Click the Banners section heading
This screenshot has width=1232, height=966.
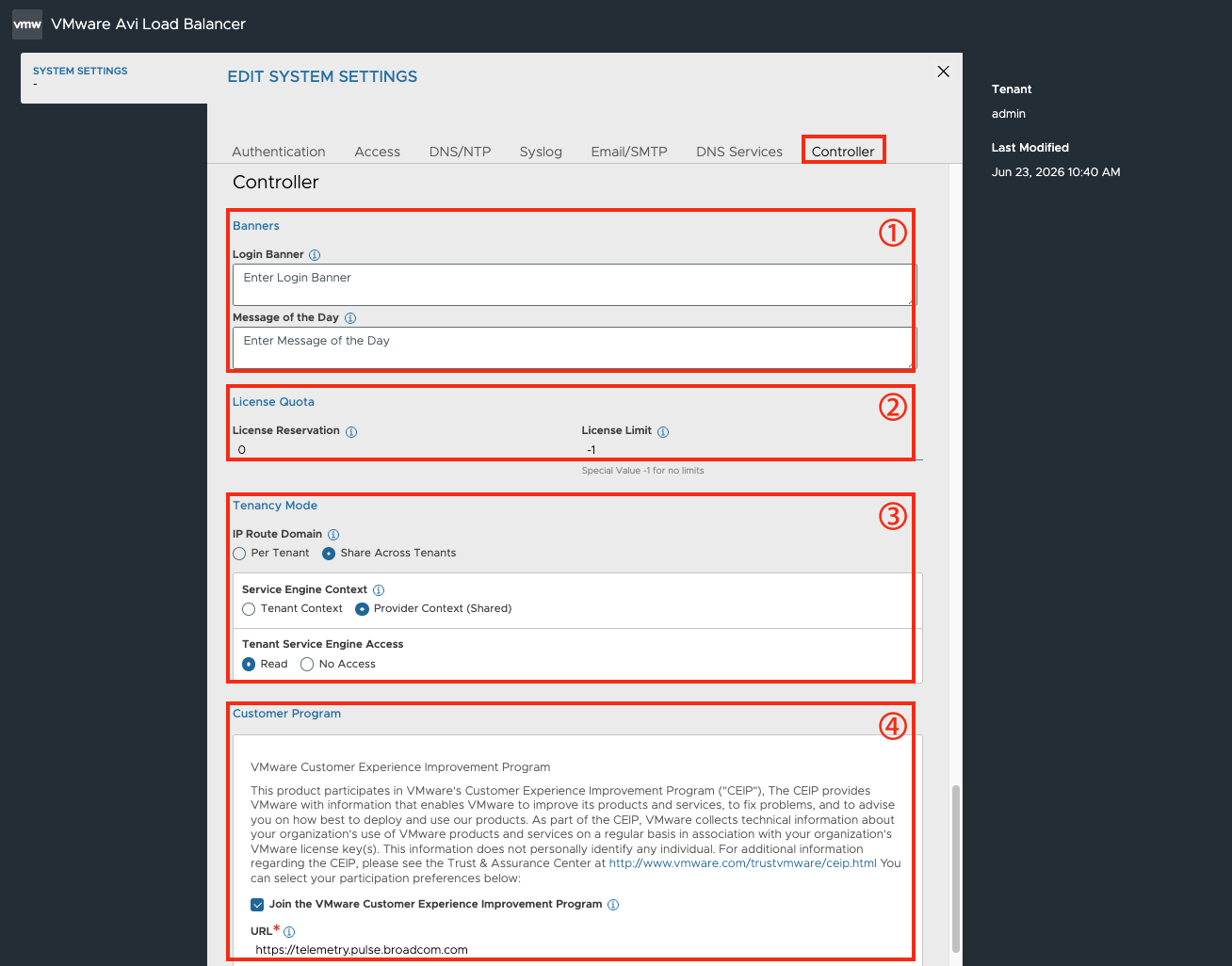[x=256, y=226]
